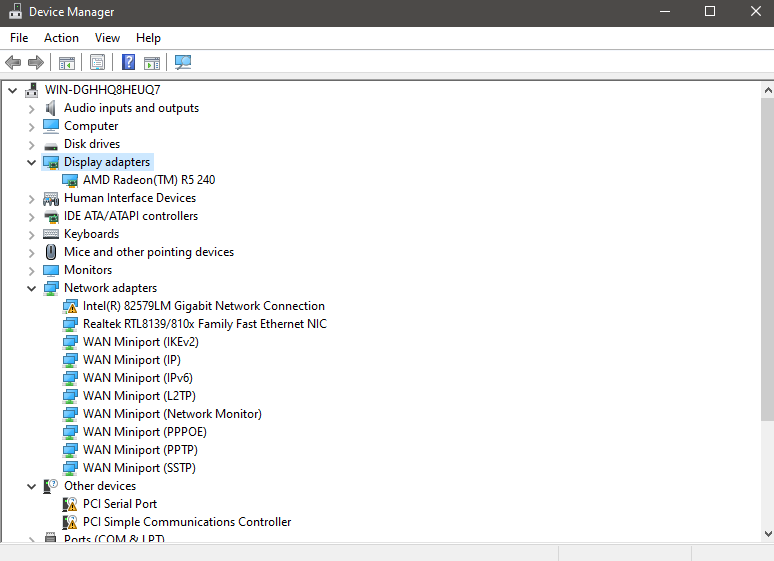Click the scrollbar down arrow
Image resolution: width=774 pixels, height=561 pixels.
768,533
